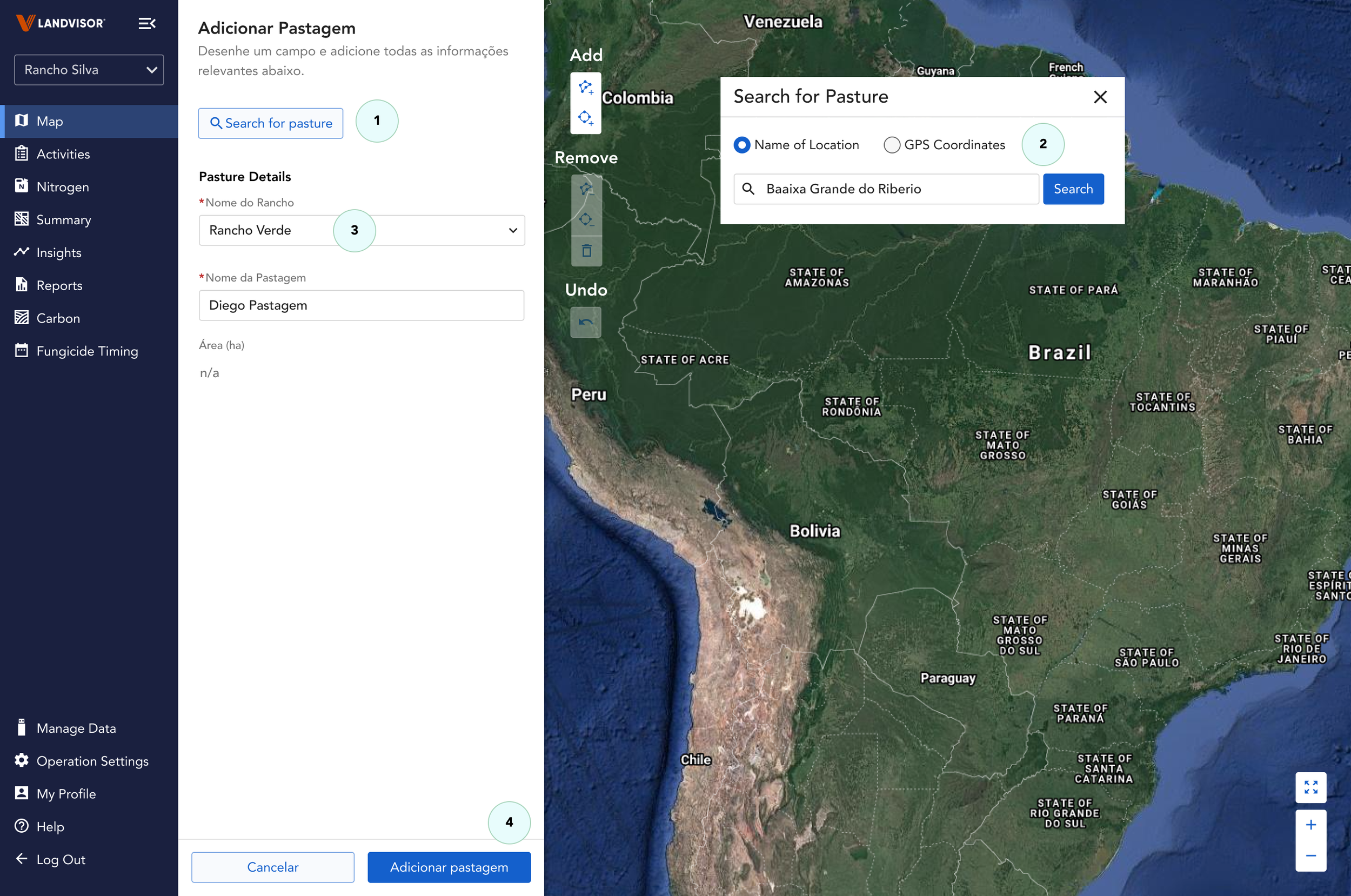The image size is (1351, 896).
Task: Zoom out on the map
Action: pos(1310,855)
